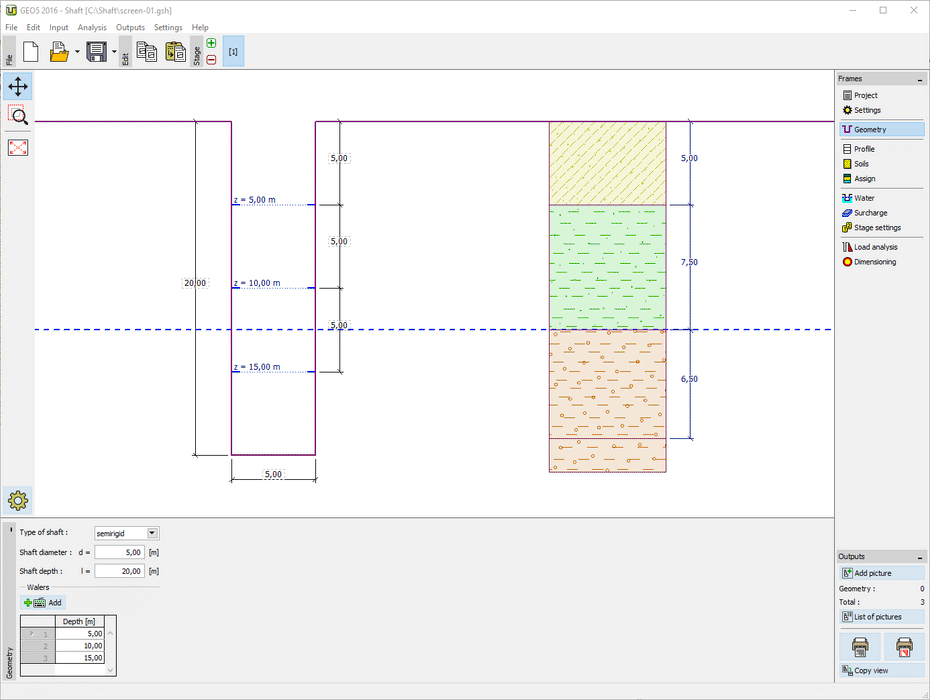
Task: Open the Type of shaft dropdown
Action: coord(152,533)
